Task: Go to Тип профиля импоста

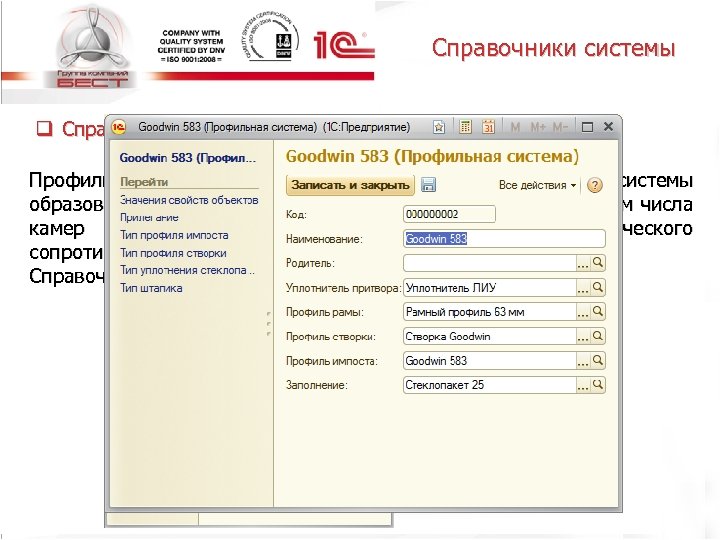Action: pyautogui.click(x=174, y=235)
